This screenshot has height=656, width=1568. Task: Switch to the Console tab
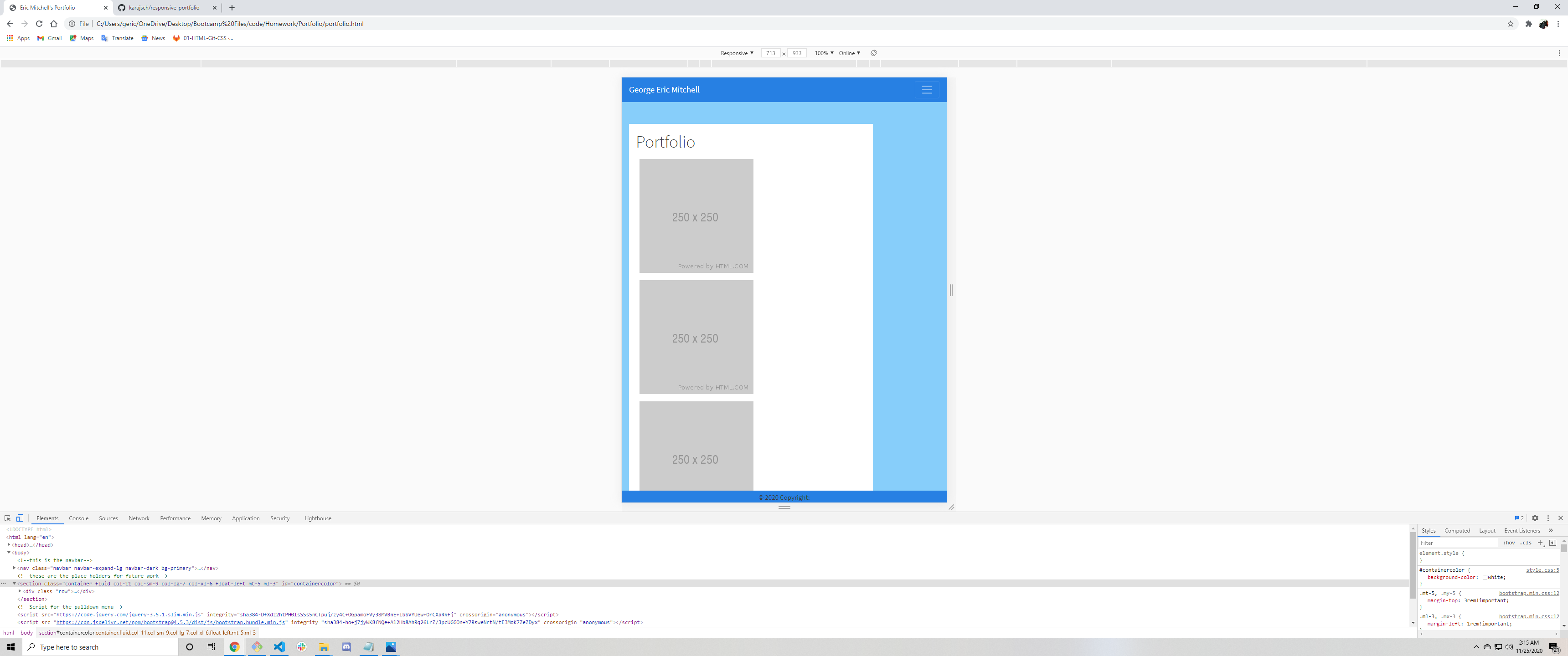coord(78,518)
